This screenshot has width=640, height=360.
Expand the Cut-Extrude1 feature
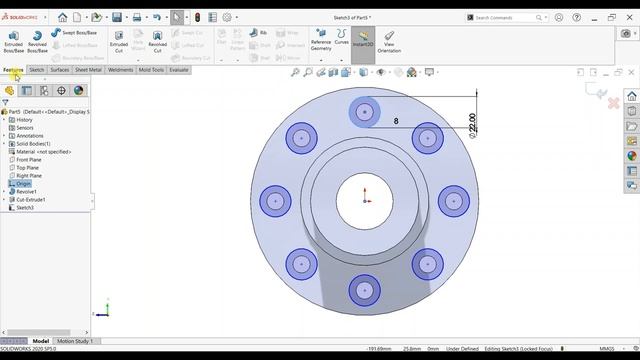tap(4, 200)
